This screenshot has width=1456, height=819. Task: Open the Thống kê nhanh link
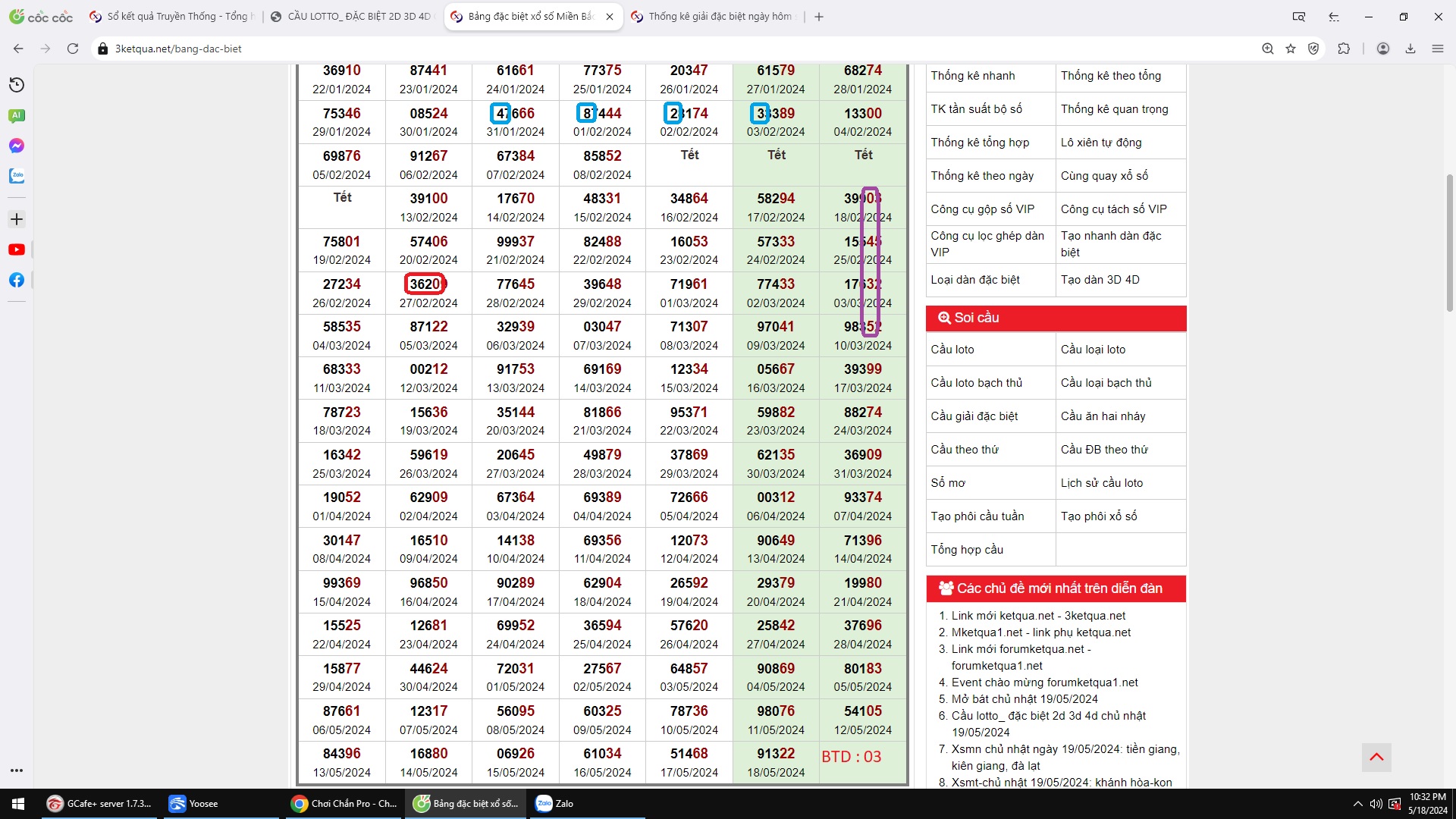click(973, 76)
